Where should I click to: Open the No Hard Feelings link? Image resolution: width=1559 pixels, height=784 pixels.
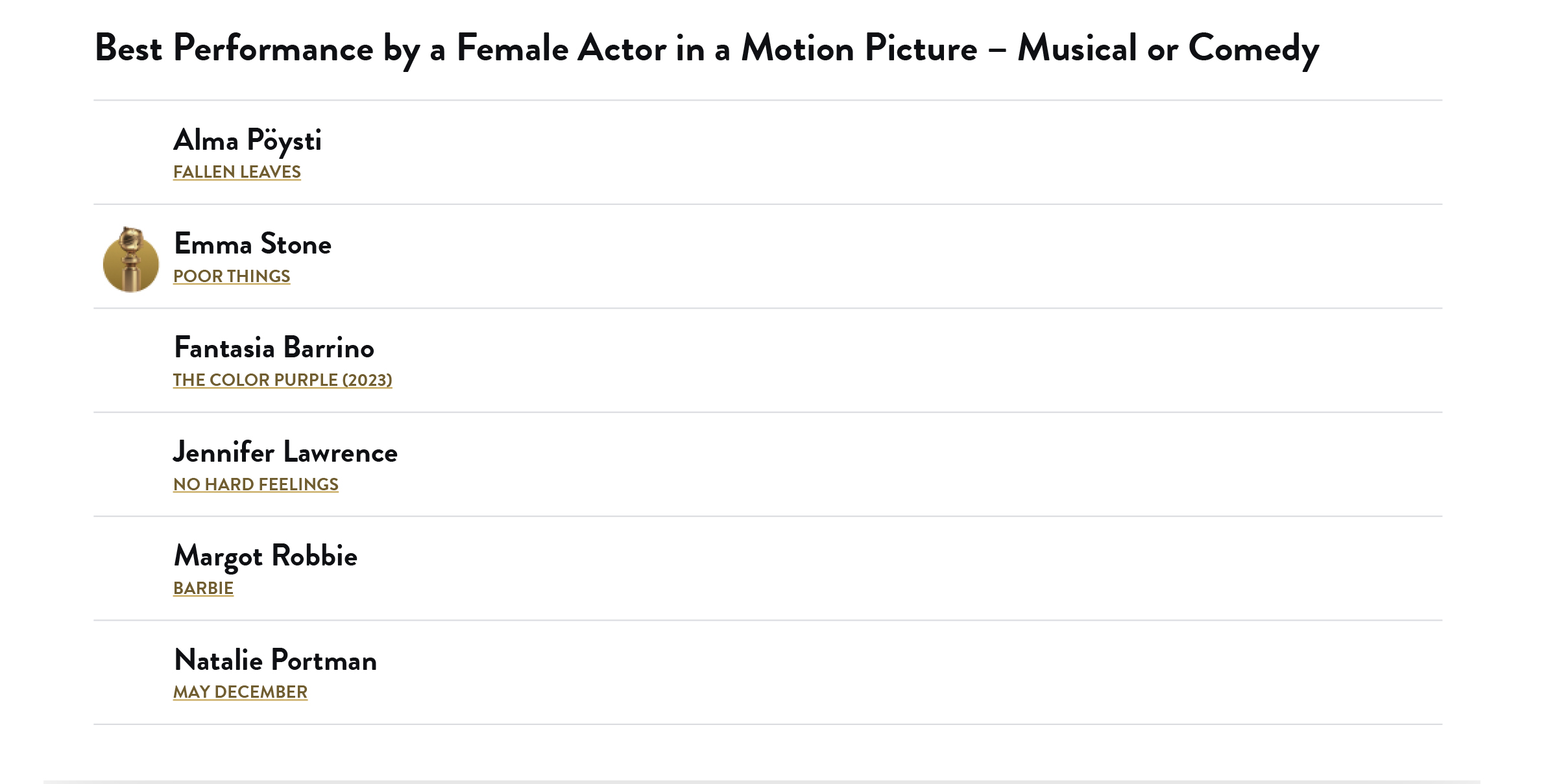pos(256,484)
